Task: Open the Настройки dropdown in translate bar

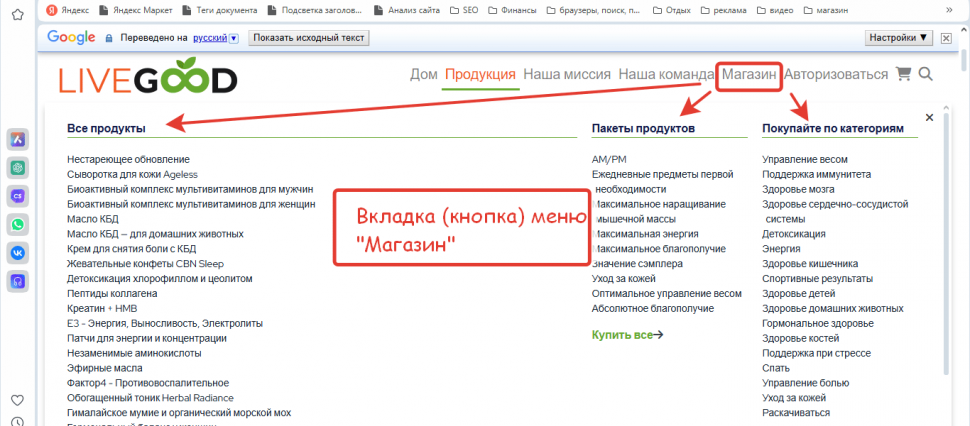Action: pyautogui.click(x=899, y=38)
